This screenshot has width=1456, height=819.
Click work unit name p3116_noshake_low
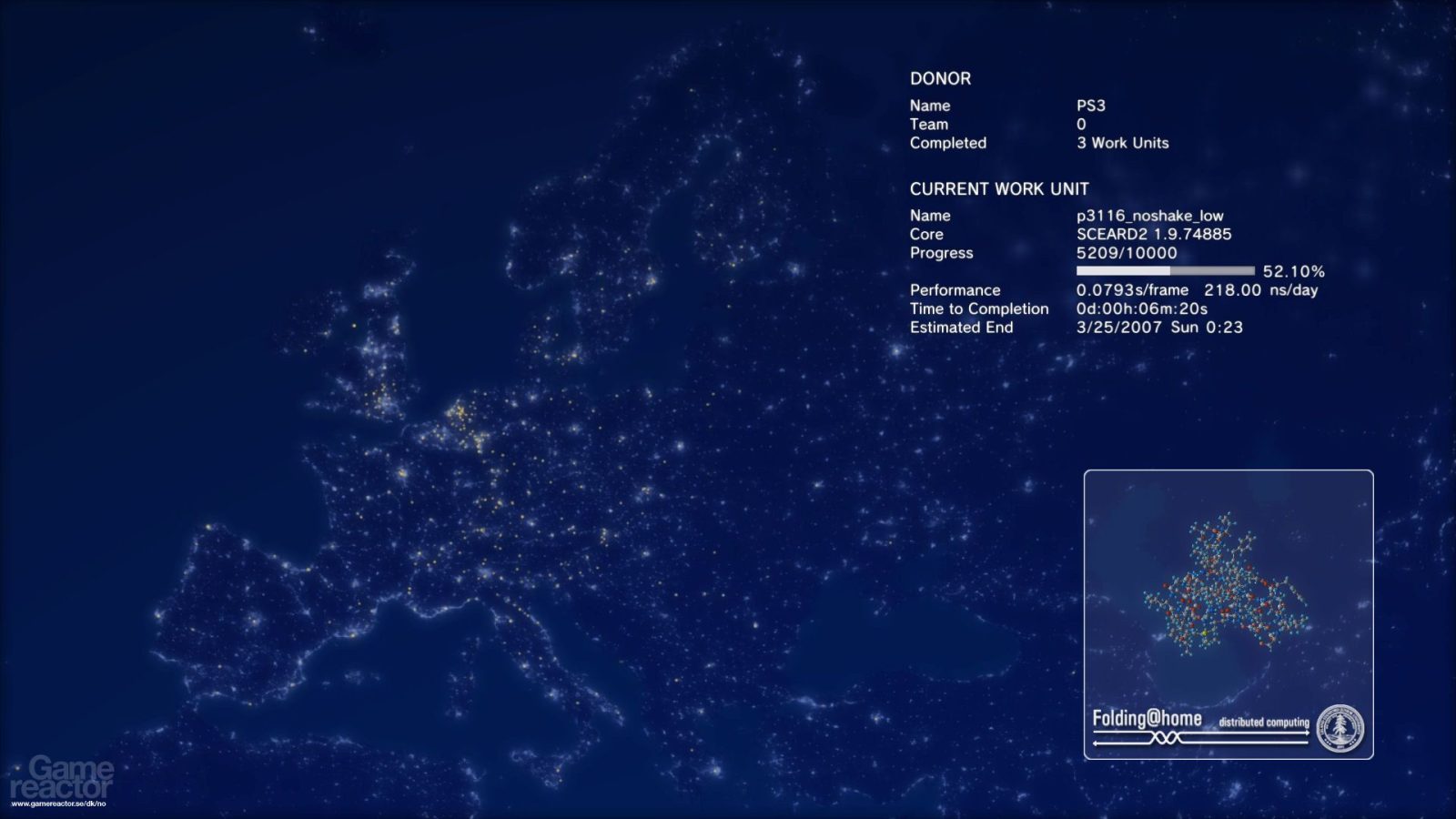1150,217
